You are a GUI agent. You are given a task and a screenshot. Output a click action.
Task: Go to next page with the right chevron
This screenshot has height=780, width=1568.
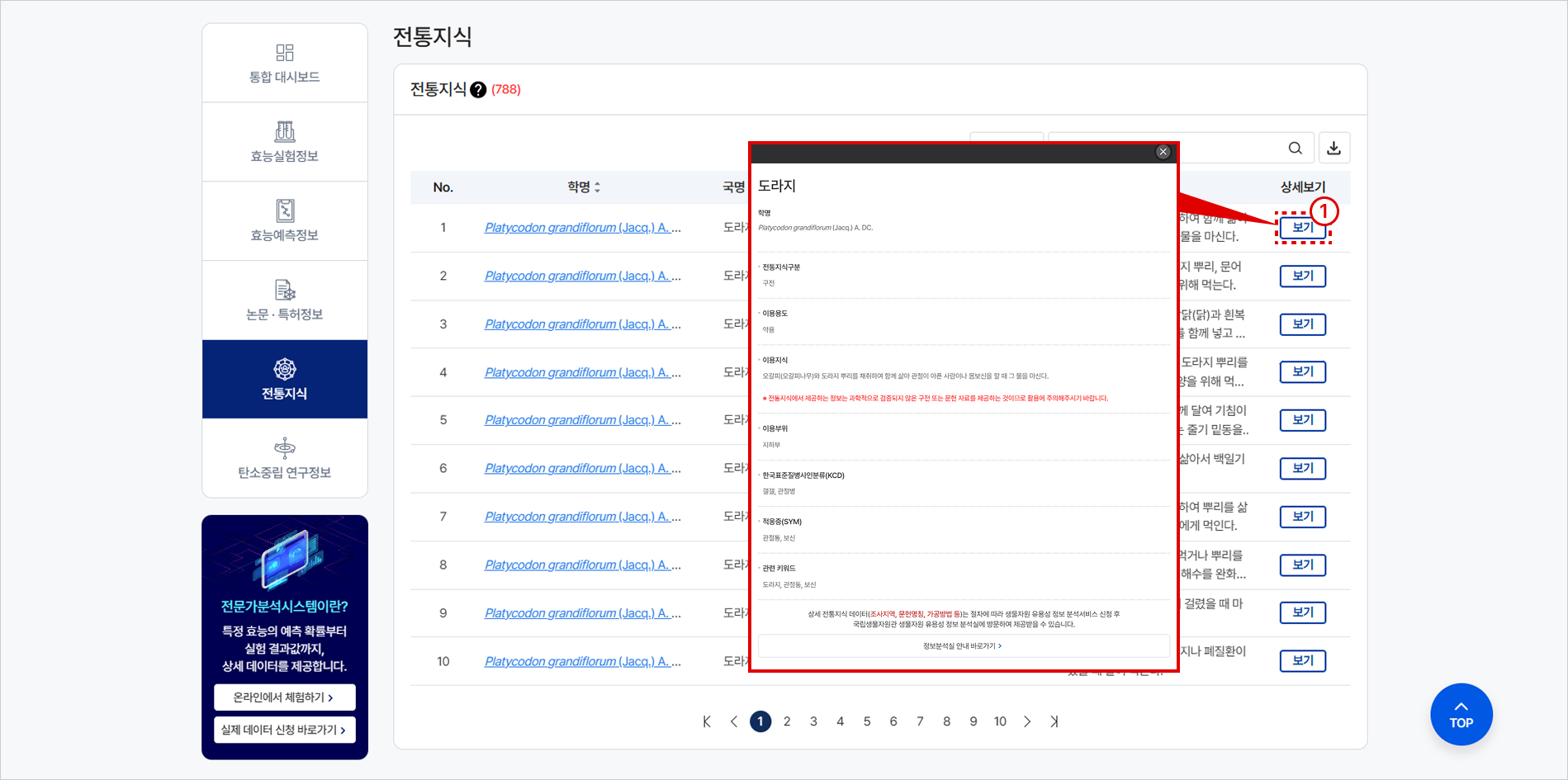point(1026,721)
